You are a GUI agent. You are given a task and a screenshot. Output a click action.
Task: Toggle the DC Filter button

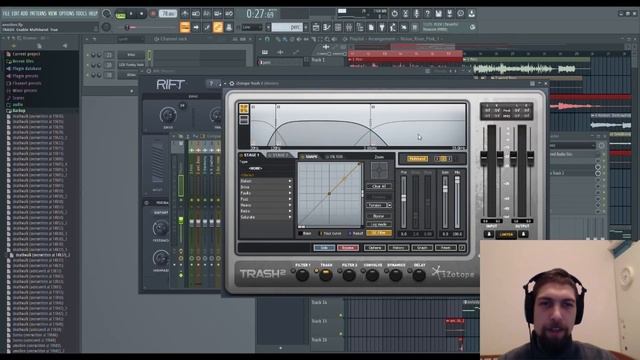pyautogui.click(x=379, y=233)
